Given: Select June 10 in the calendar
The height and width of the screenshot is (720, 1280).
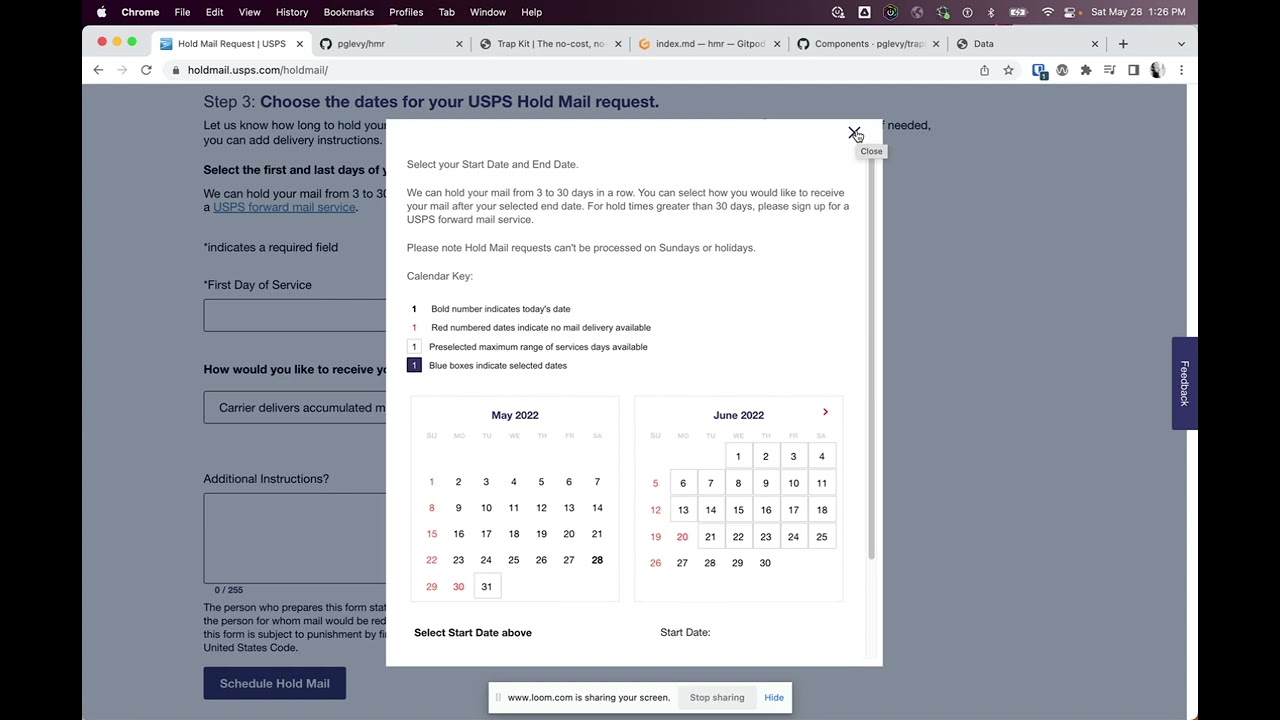Looking at the screenshot, I should 793,483.
